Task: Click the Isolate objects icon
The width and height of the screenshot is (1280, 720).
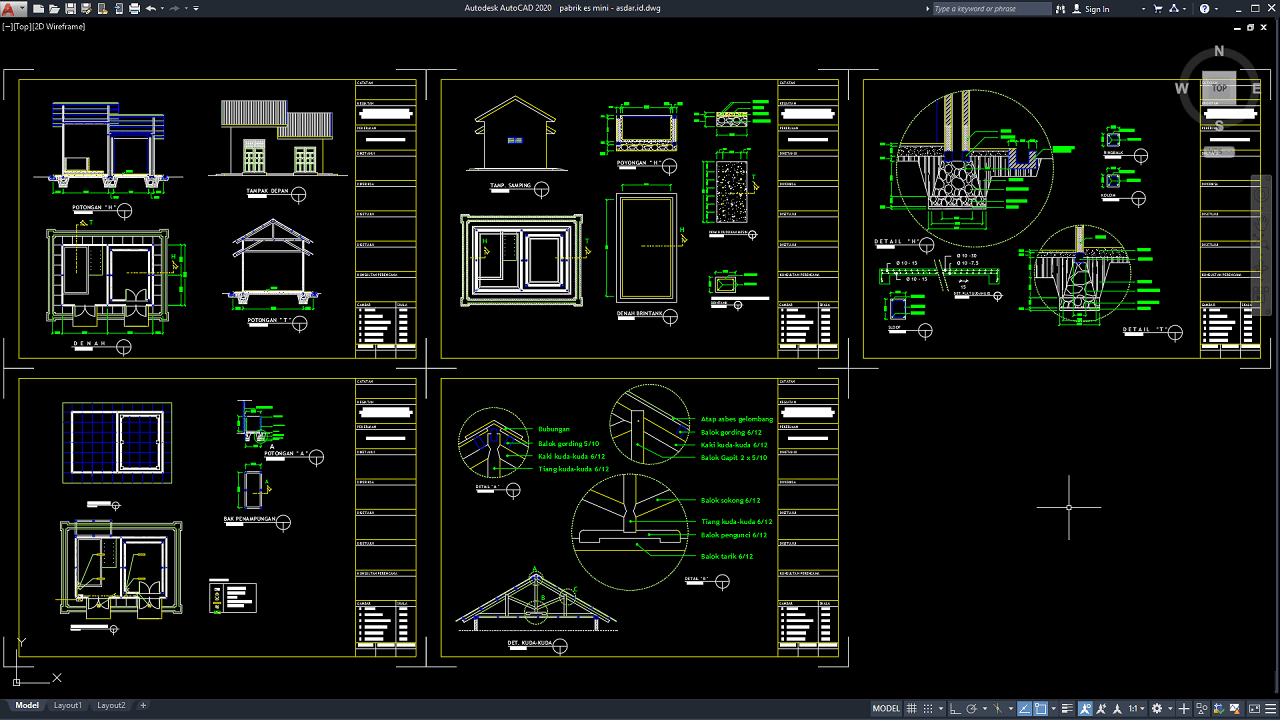Action: pos(1201,708)
